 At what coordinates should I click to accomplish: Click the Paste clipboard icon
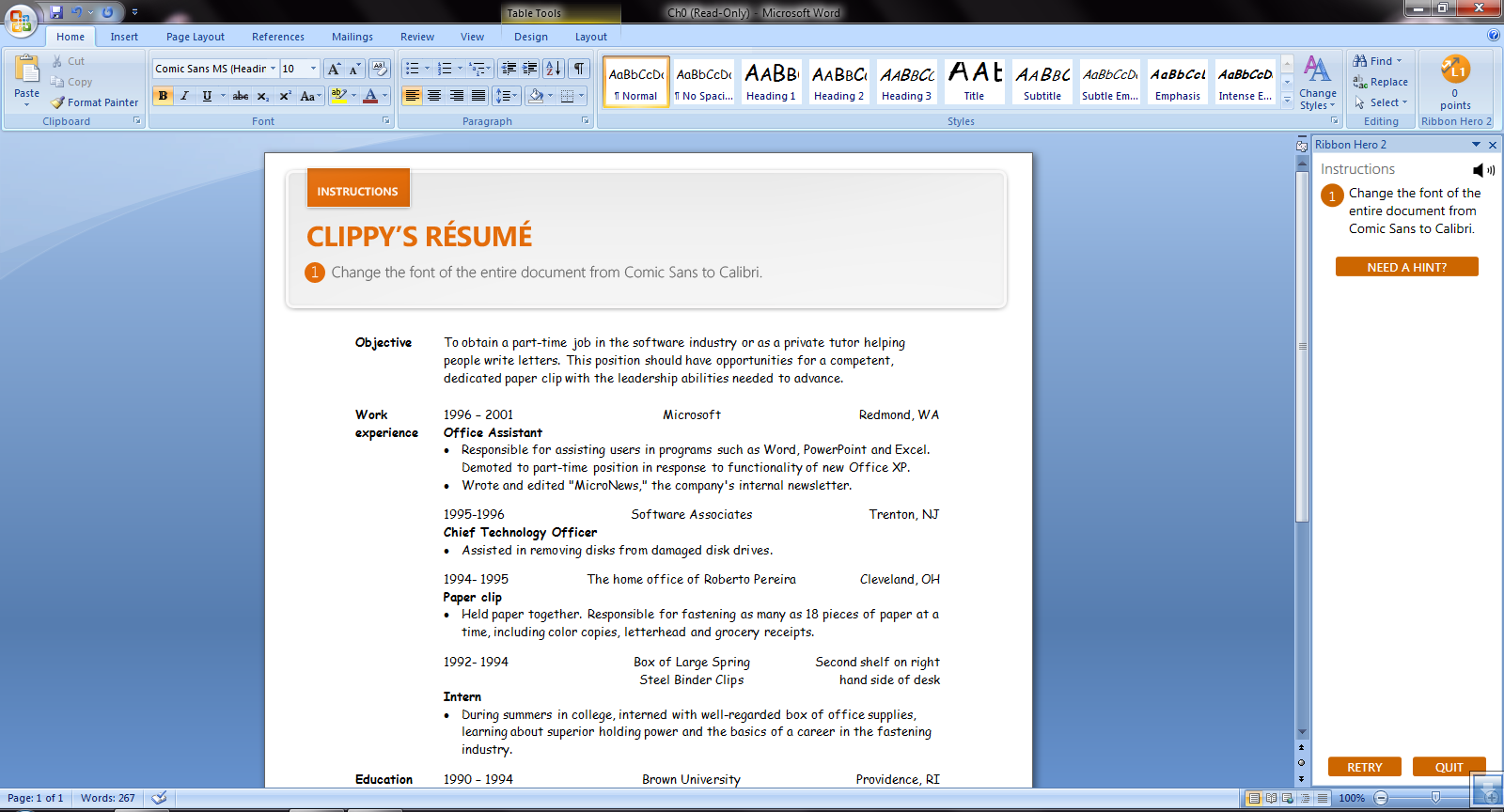[27, 70]
